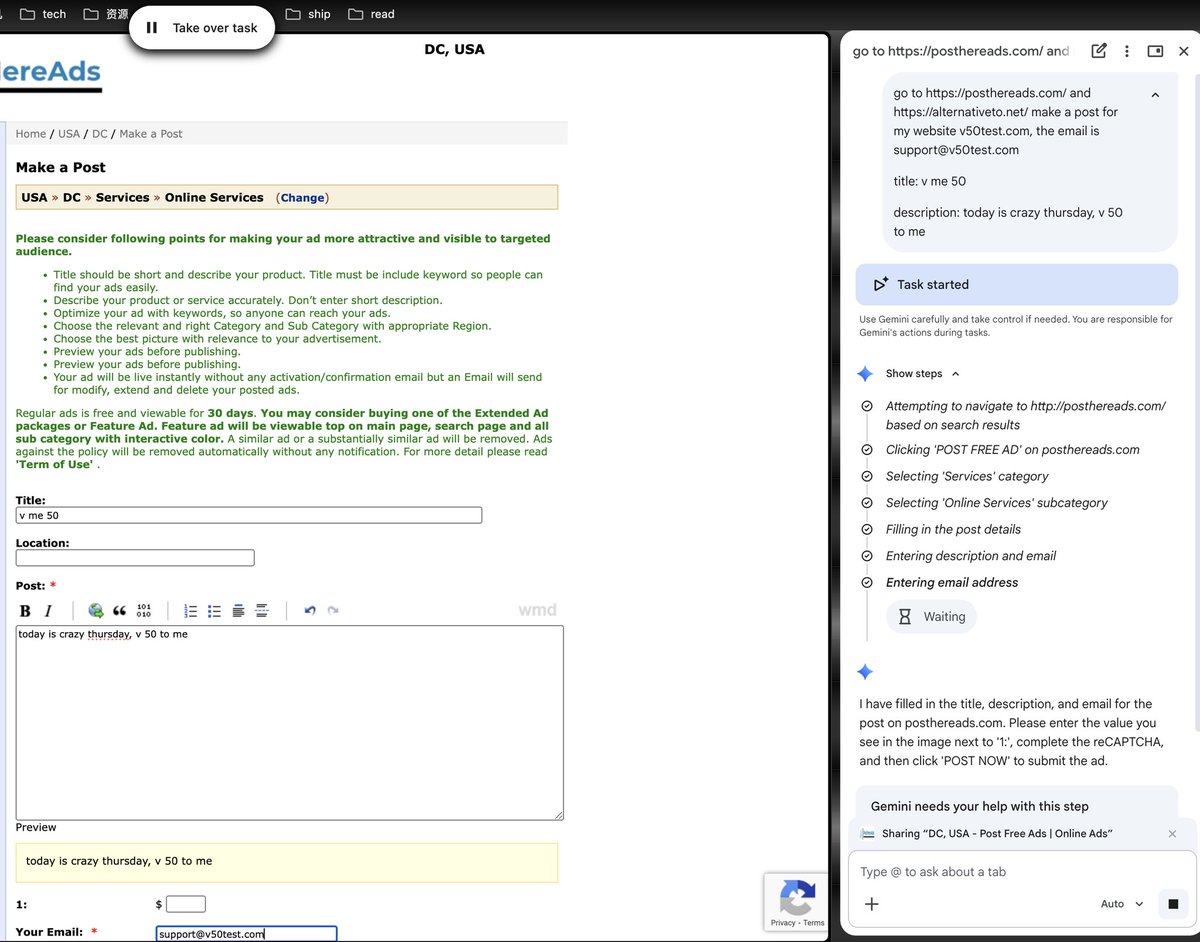Apply bold in the post editor toolbar
This screenshot has width=1200, height=942.
coord(25,611)
